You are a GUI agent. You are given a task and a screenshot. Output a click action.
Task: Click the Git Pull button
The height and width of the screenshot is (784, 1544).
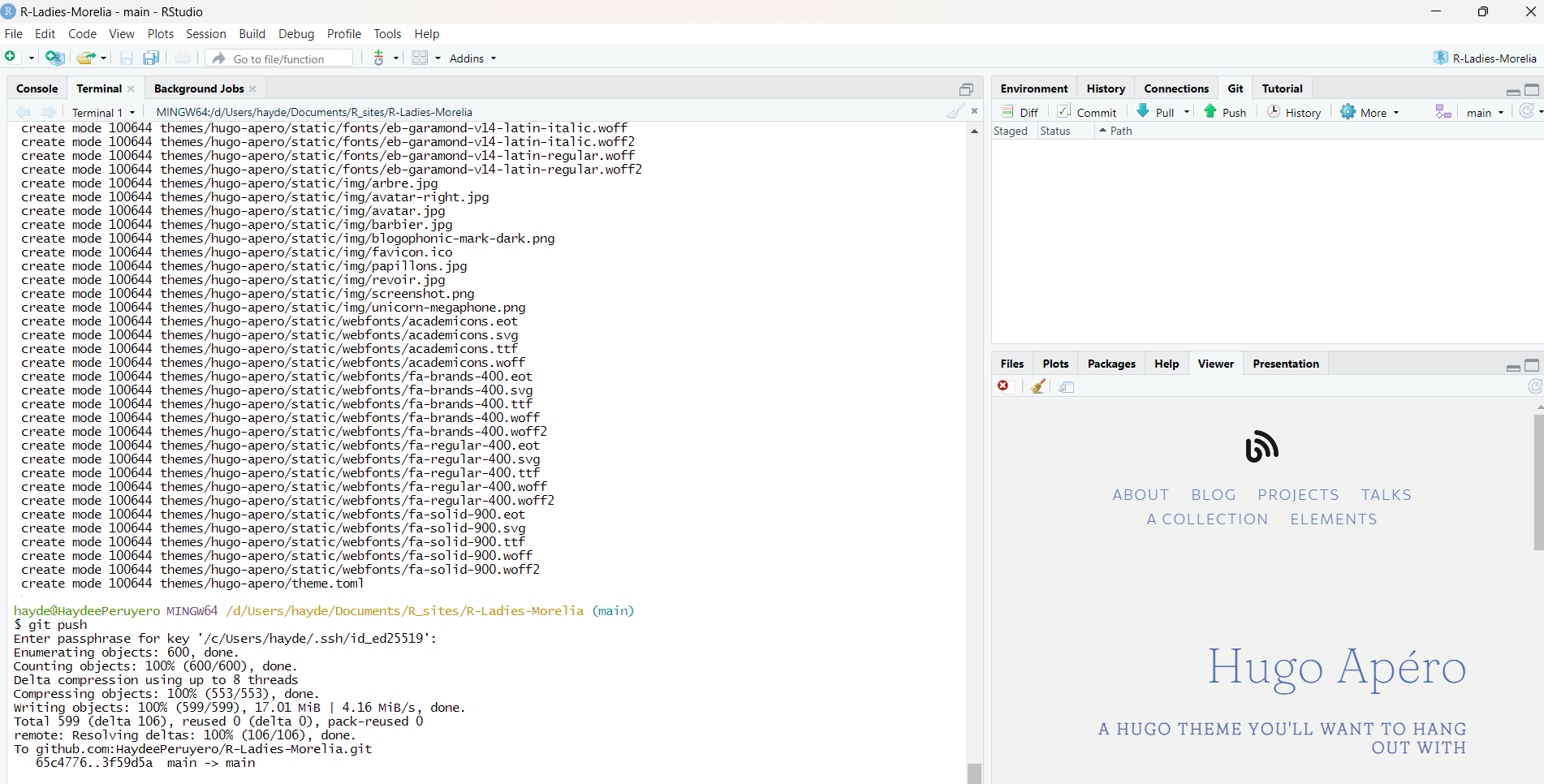1155,112
